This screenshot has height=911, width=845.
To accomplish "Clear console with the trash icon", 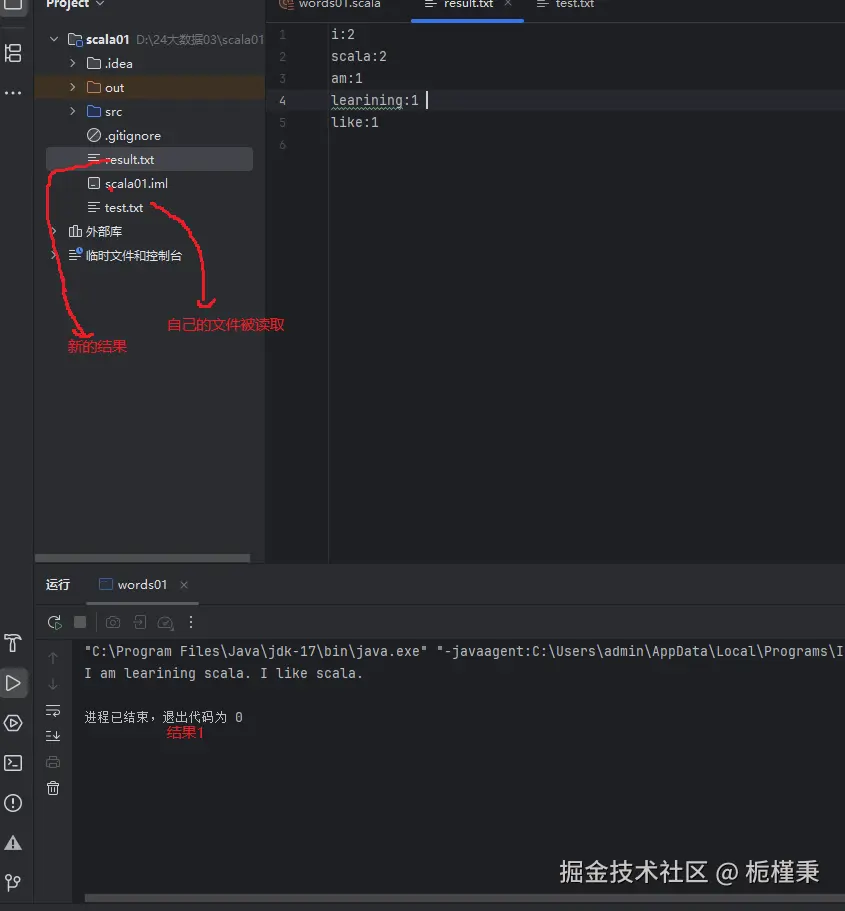I will [53, 788].
